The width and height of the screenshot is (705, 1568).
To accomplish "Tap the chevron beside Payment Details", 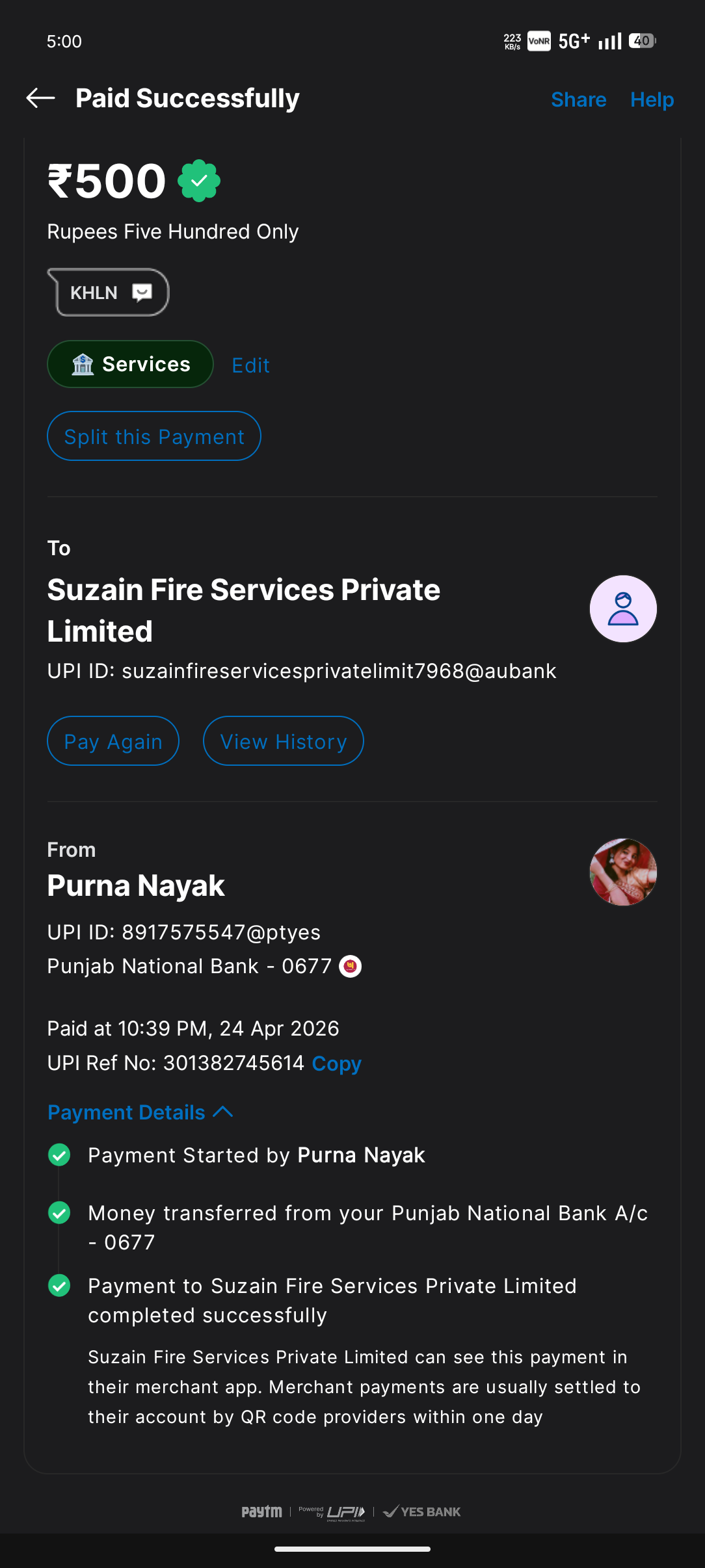I will (223, 1112).
